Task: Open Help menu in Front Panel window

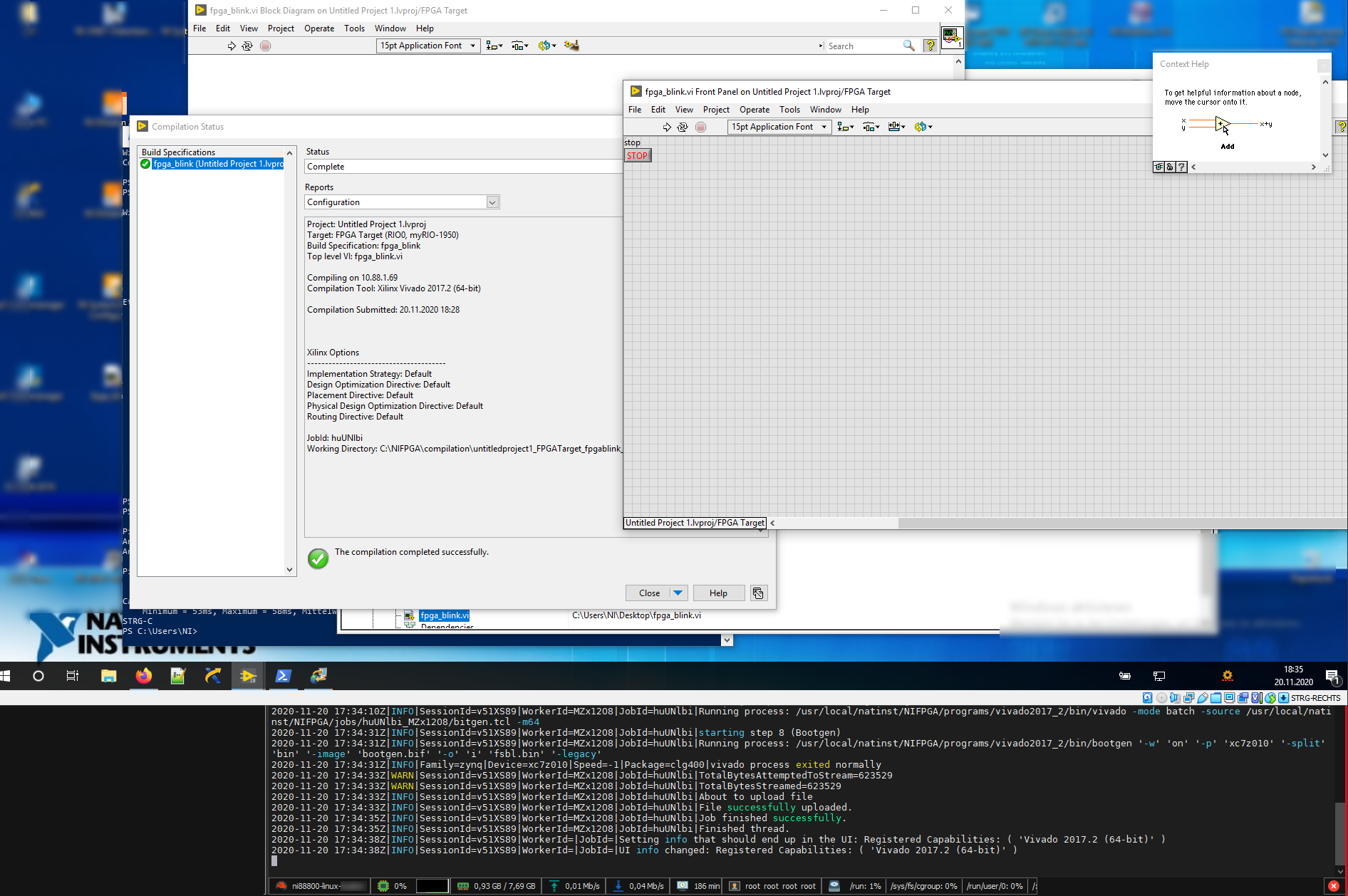Action: point(860,110)
